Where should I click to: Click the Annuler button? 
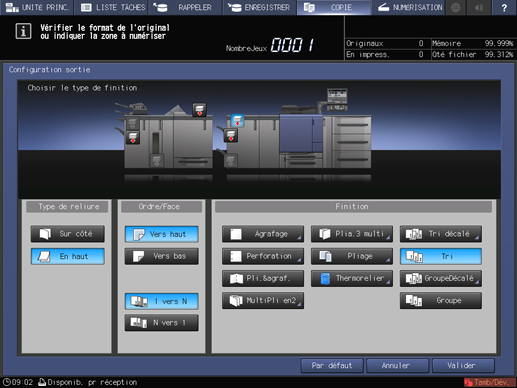[x=397, y=366]
